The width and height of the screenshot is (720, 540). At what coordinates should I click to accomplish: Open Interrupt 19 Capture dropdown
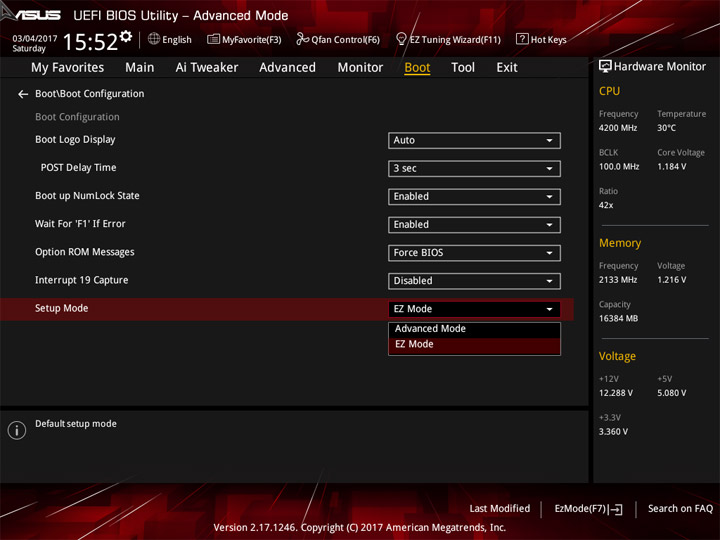coord(474,281)
